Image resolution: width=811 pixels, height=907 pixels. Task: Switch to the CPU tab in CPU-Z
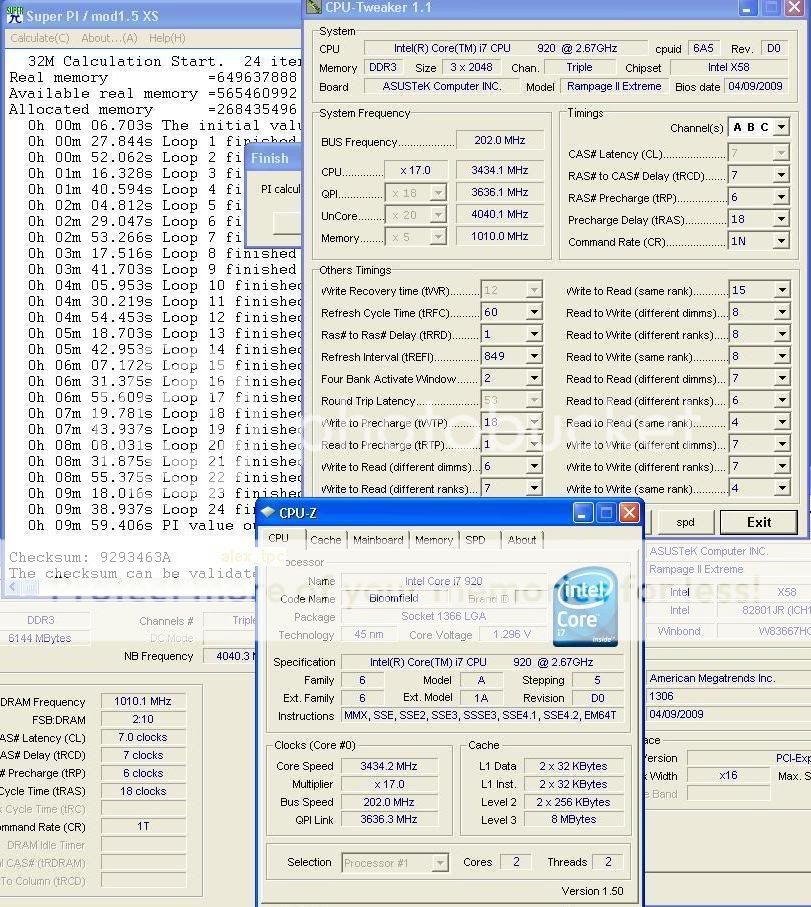pyautogui.click(x=278, y=538)
